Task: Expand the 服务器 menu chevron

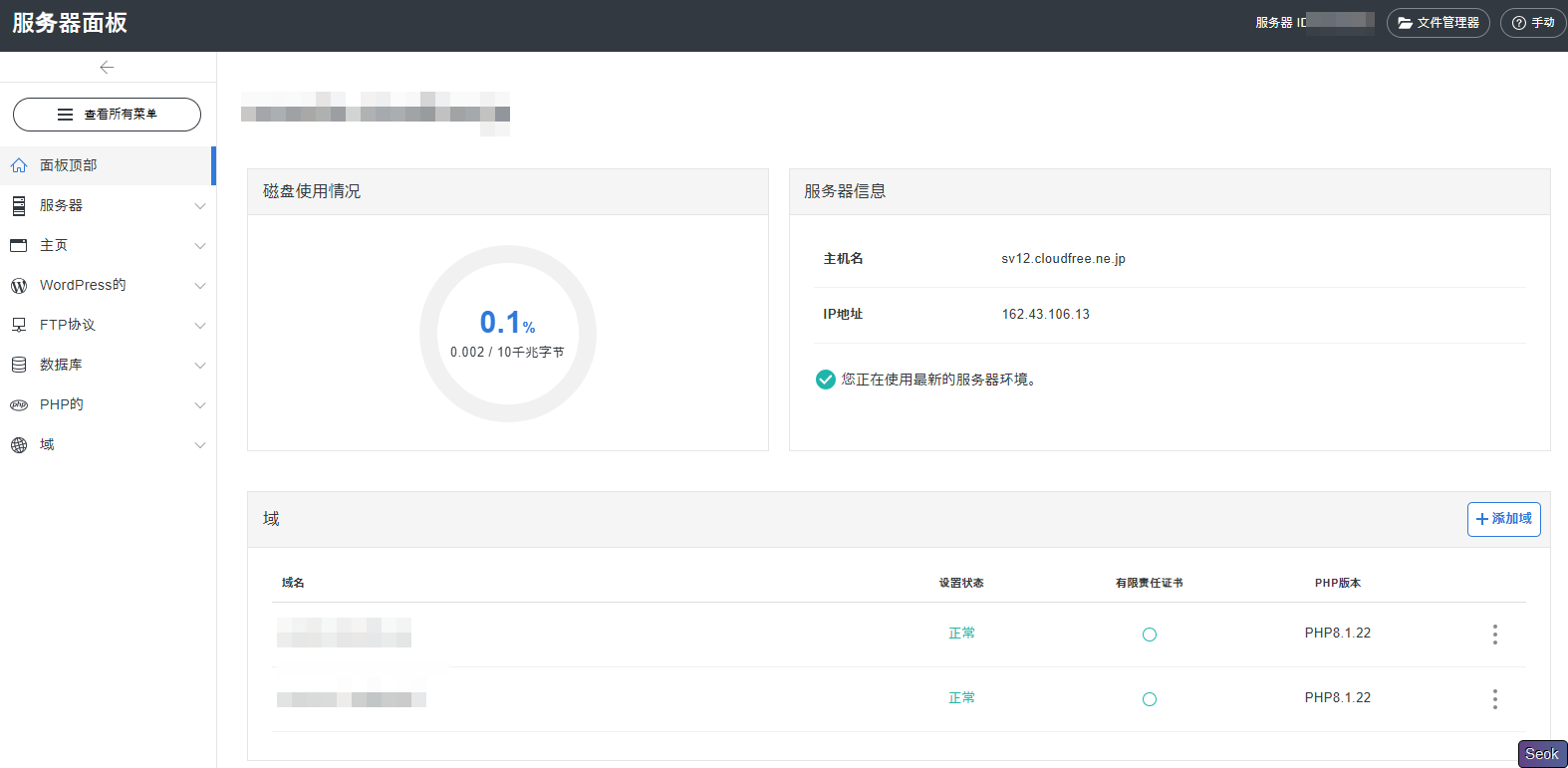Action: pyautogui.click(x=200, y=206)
